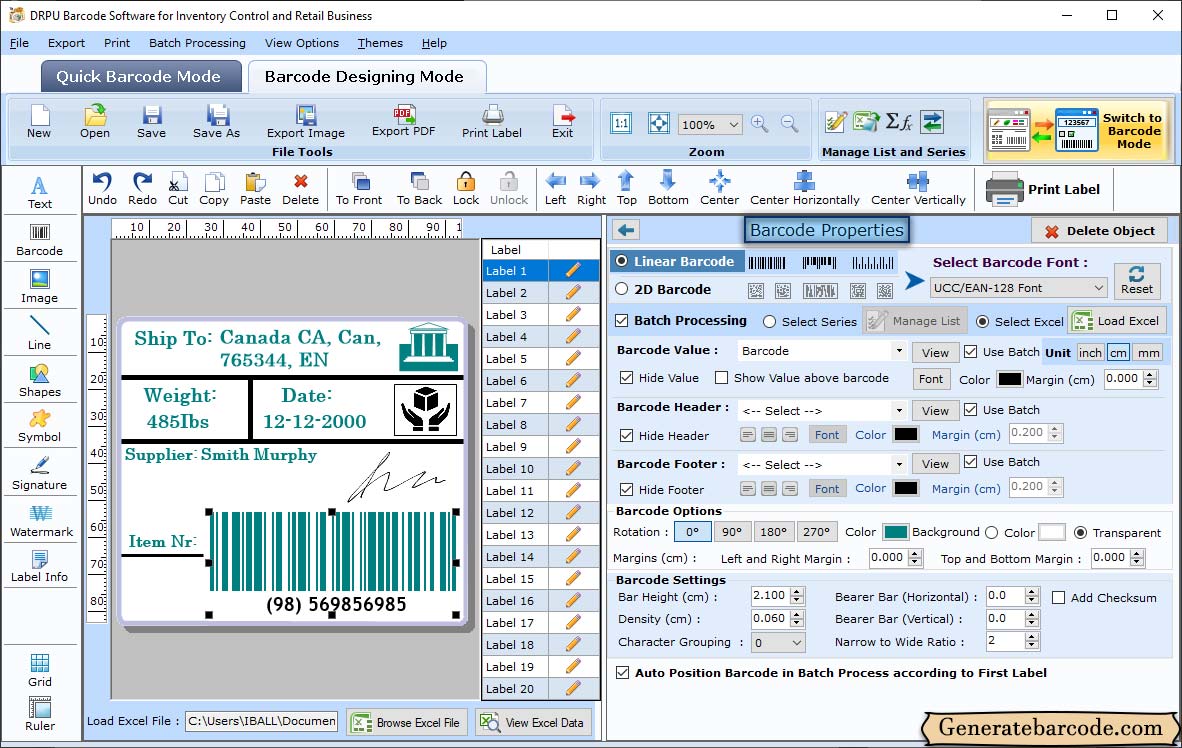This screenshot has height=748, width=1182.
Task: Click Reset barcode font button
Action: pyautogui.click(x=1136, y=280)
